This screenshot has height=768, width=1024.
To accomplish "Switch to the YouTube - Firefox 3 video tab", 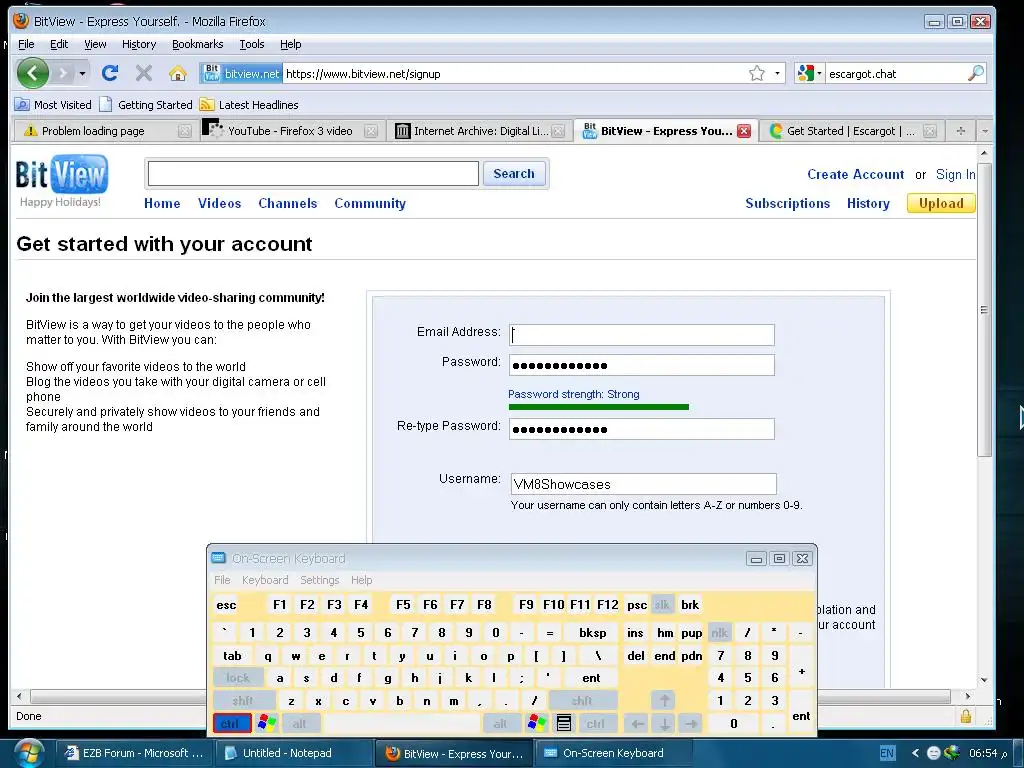I will [x=290, y=131].
